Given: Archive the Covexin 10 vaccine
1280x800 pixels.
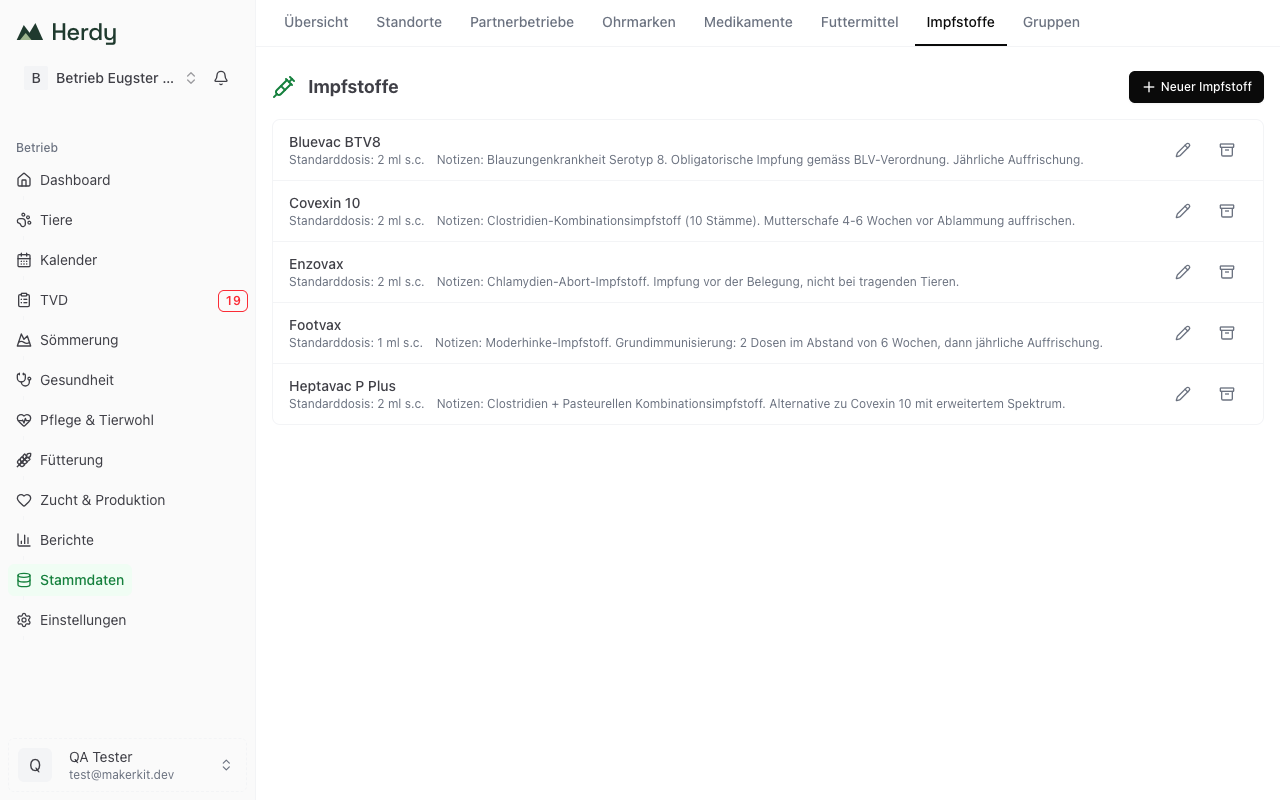Looking at the screenshot, I should [x=1227, y=211].
